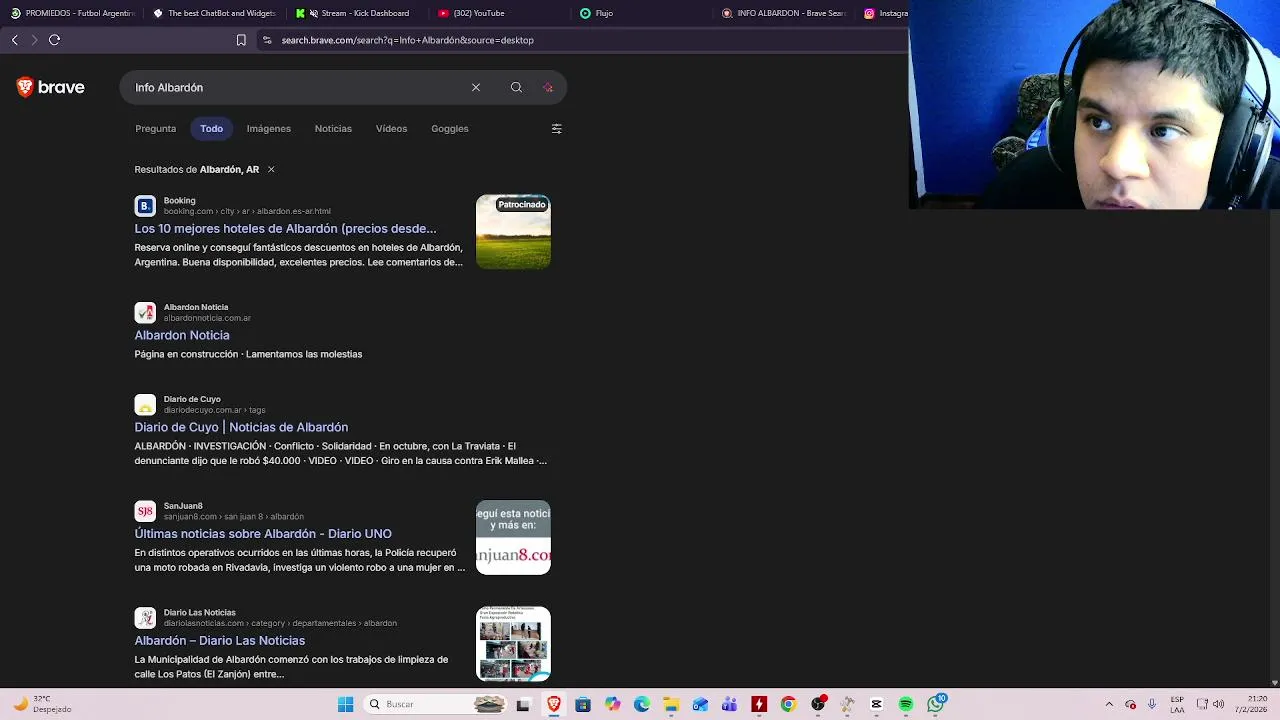Open Diario de Cuyo Noticias de Albardón
The height and width of the screenshot is (720, 1280).
(x=241, y=427)
